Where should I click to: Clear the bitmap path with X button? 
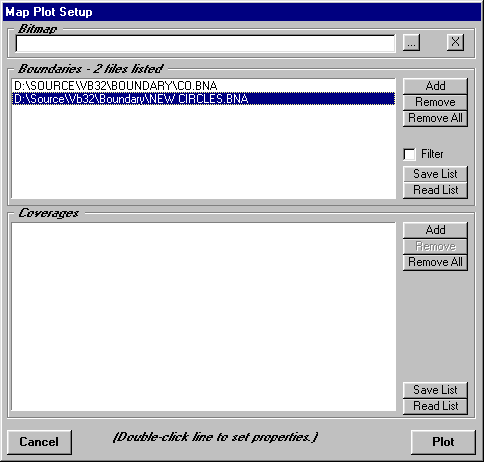(455, 43)
